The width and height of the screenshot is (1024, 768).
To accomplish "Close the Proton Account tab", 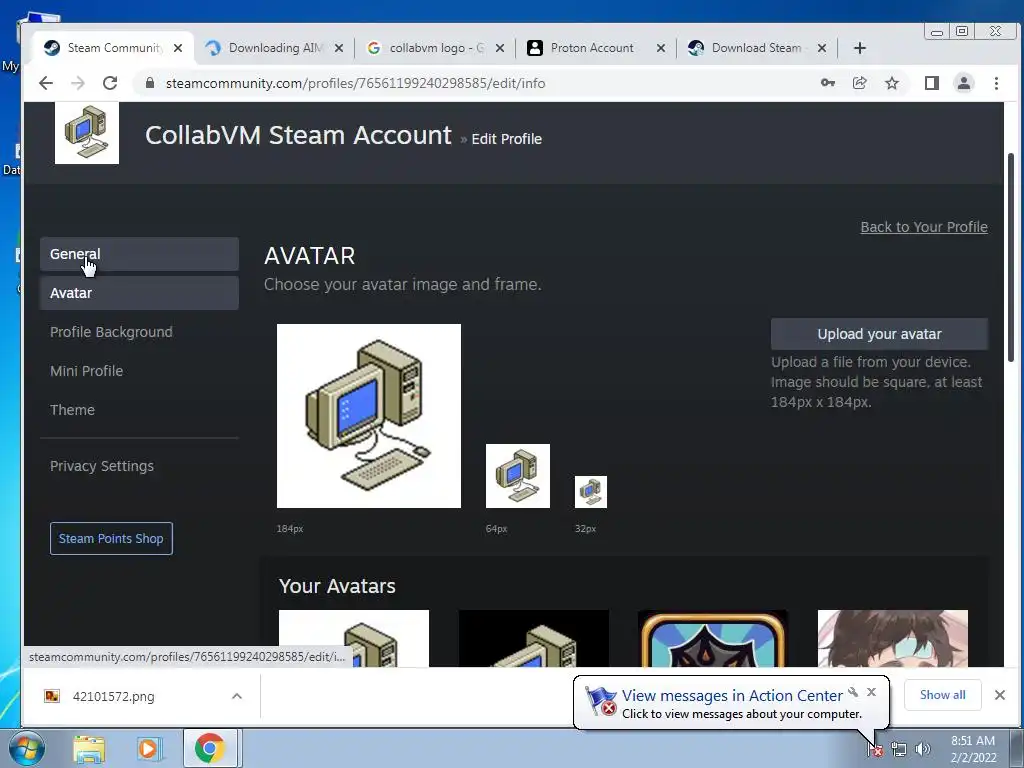I will 660,48.
